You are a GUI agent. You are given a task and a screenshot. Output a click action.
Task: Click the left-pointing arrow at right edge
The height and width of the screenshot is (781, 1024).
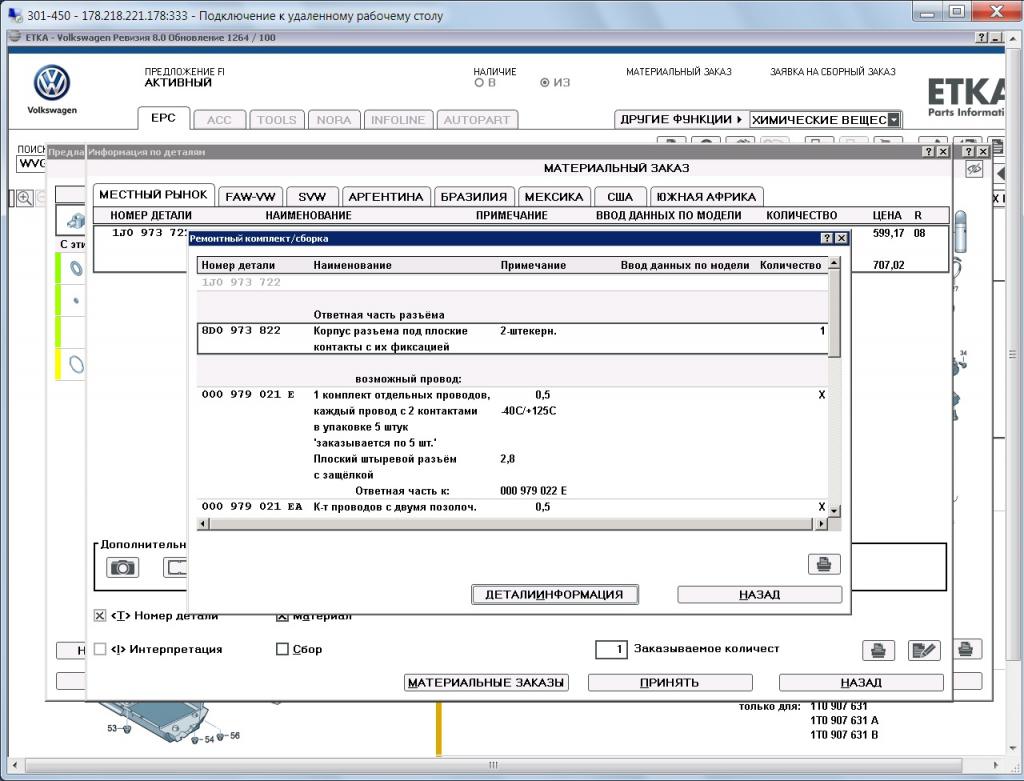point(1000,174)
